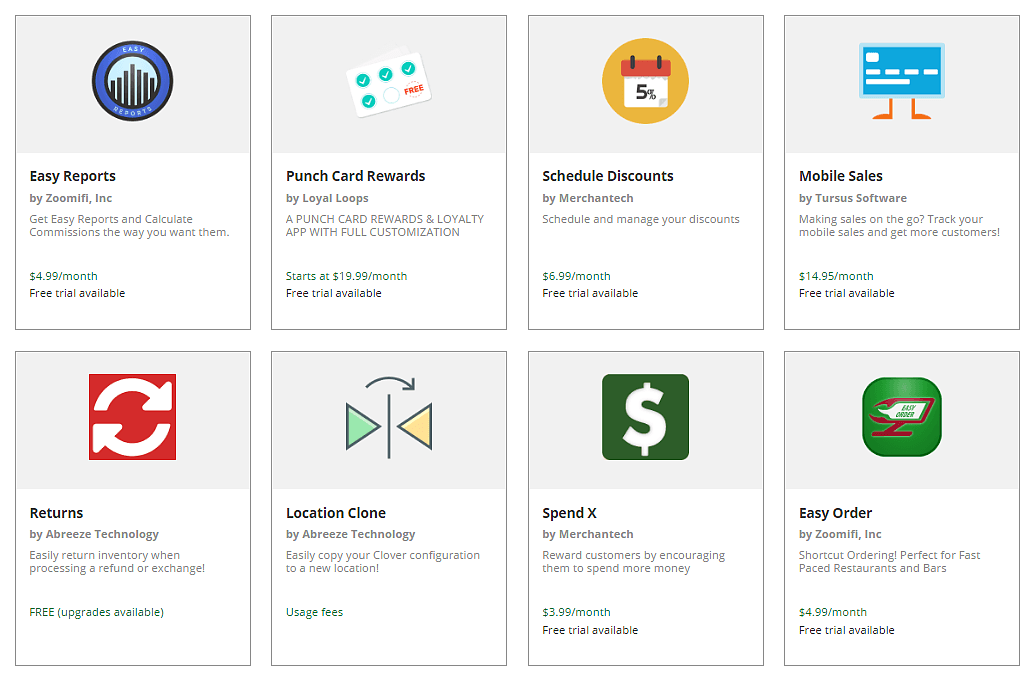The width and height of the screenshot is (1035, 681).
Task: Click 'Schedule and manage your discounts' description
Action: click(641, 219)
